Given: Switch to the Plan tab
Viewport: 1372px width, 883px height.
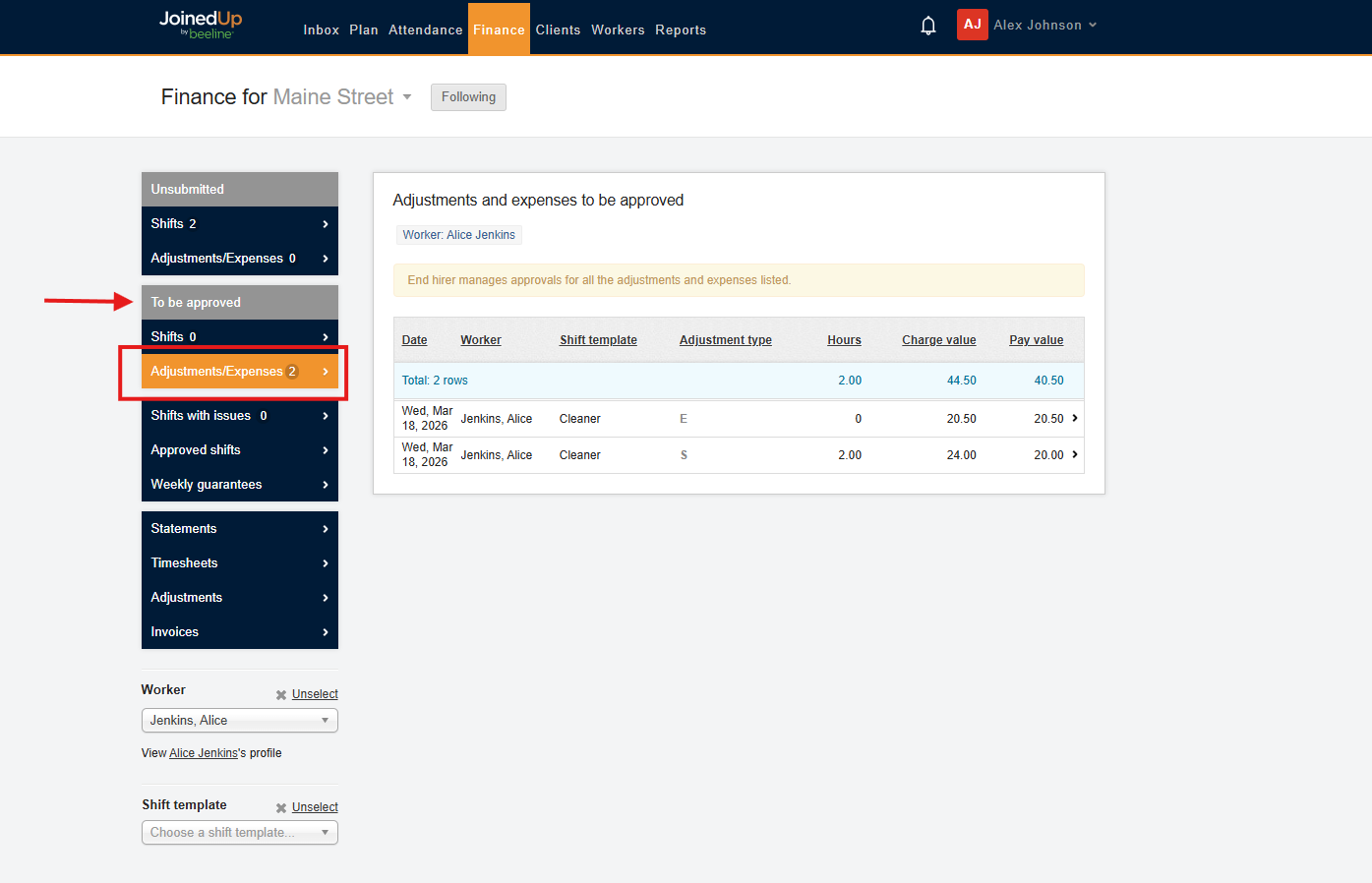Looking at the screenshot, I should [x=363, y=29].
